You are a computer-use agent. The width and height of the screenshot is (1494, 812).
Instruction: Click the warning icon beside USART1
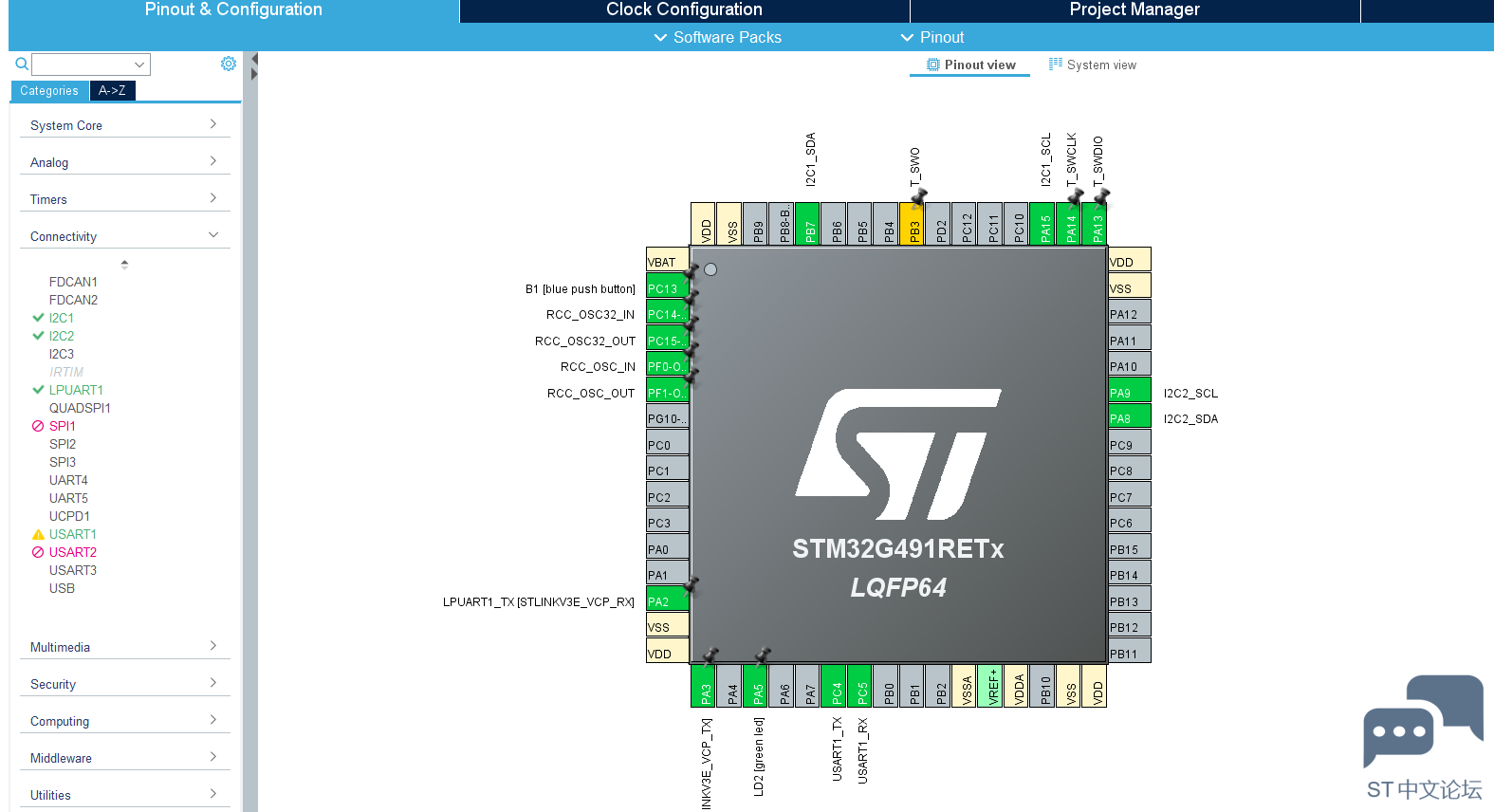38,535
